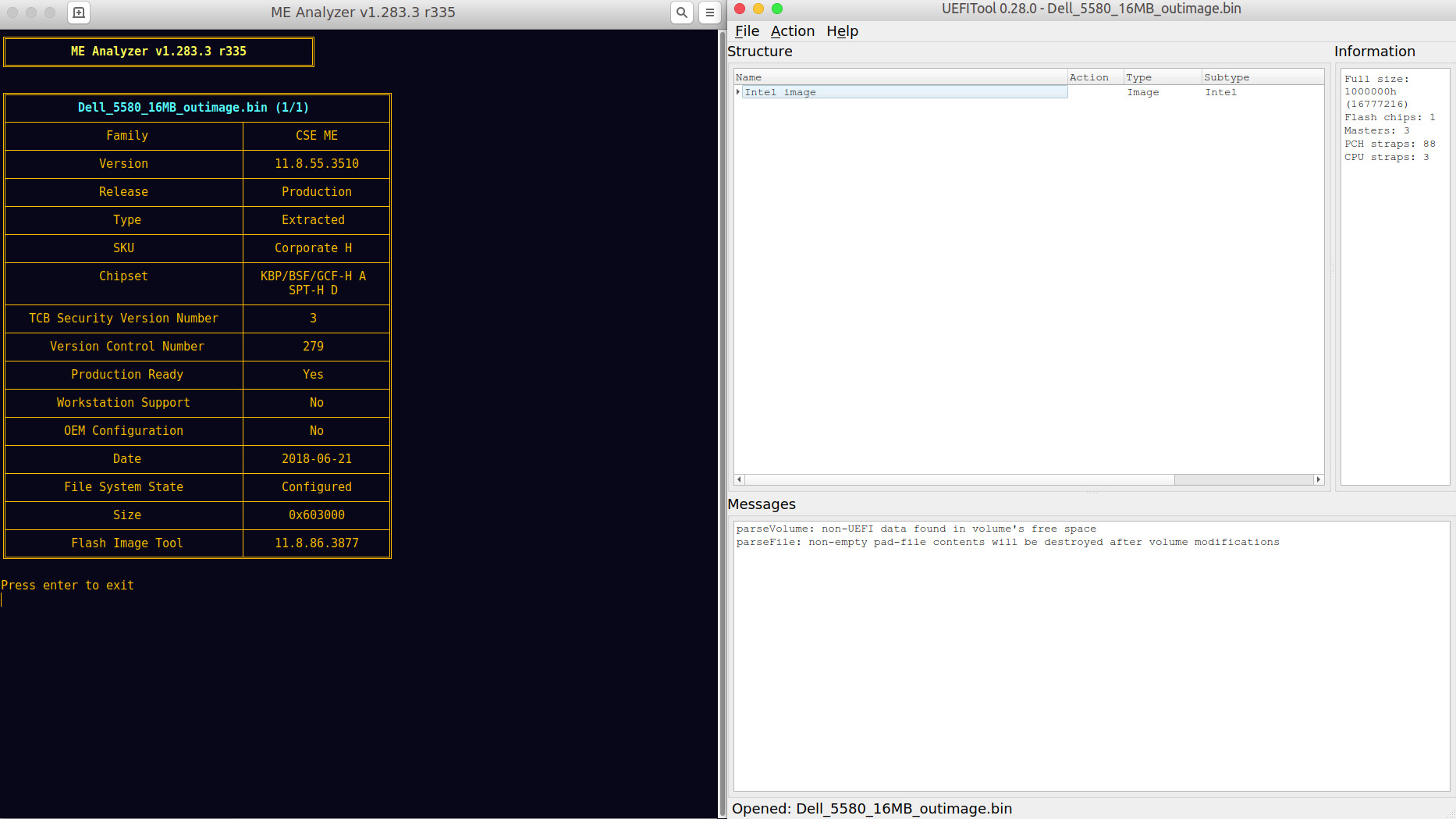Click the Subtype column header
This screenshot has width=1456, height=819.
tap(1262, 77)
